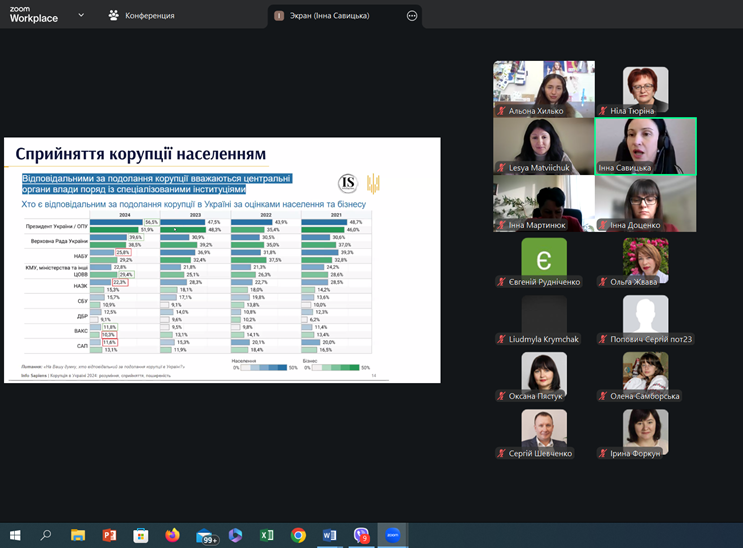The image size is (743, 548).
Task: Switch to Google Chrome in taskbar
Action: (298, 535)
